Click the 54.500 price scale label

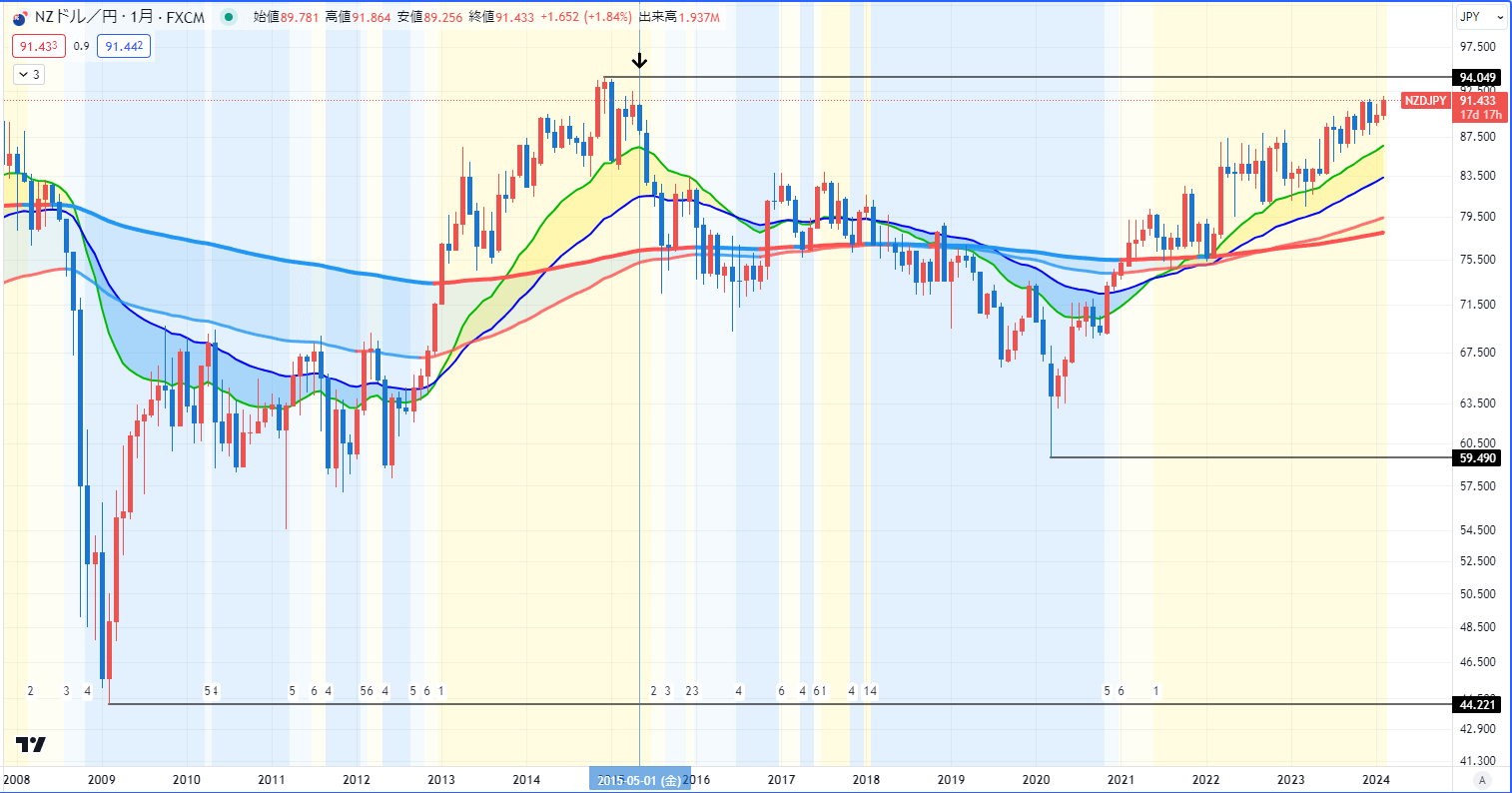pos(1477,530)
